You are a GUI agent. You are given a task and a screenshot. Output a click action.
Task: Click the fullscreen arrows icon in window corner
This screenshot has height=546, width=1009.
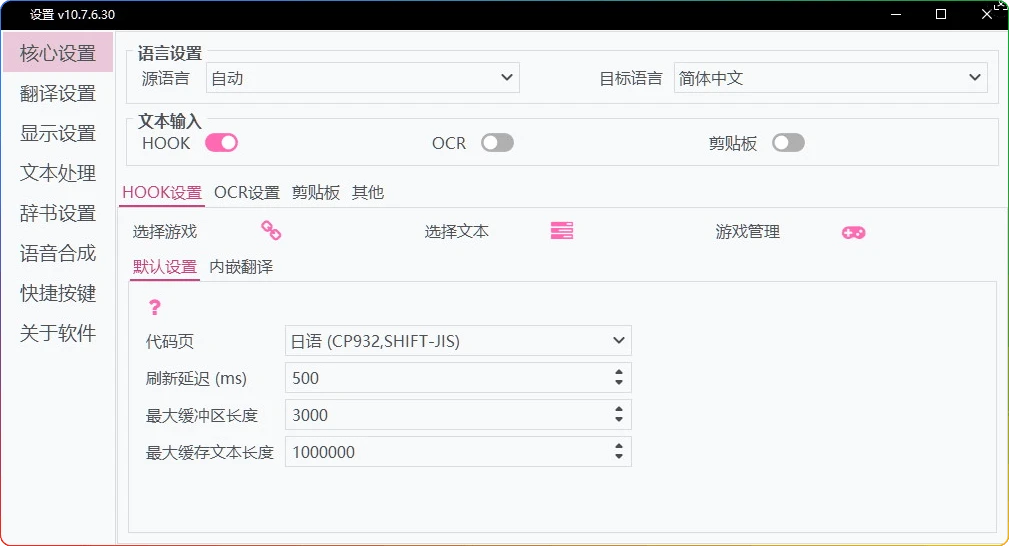1001,5
